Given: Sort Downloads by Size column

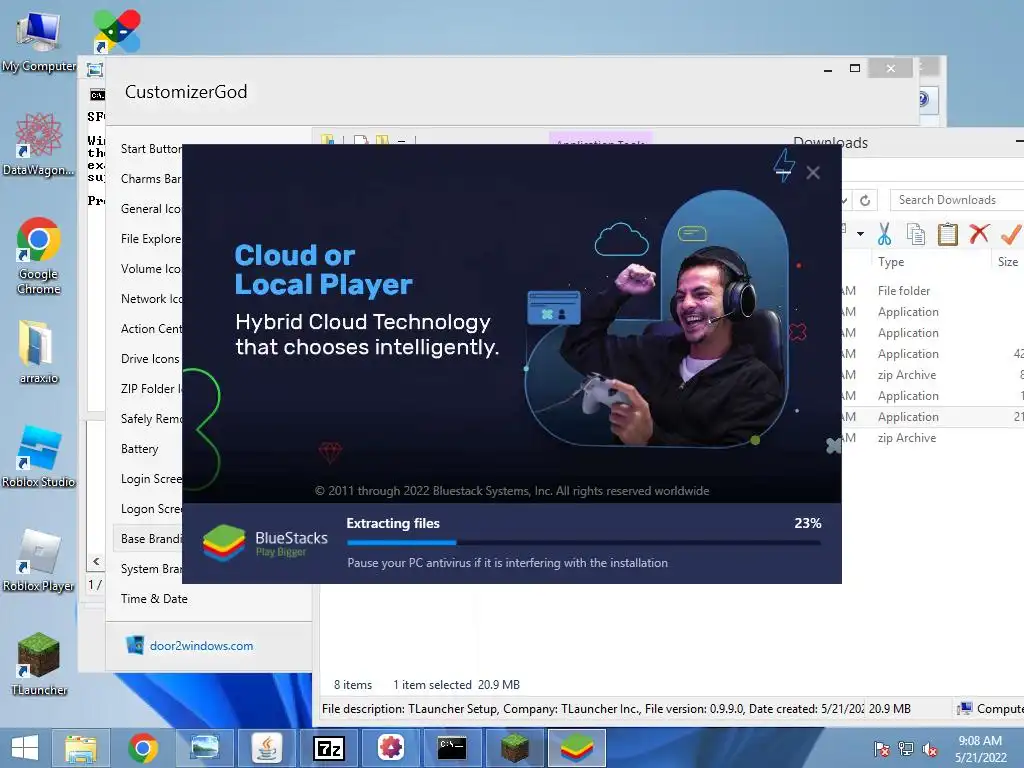Looking at the screenshot, I should tap(1008, 262).
